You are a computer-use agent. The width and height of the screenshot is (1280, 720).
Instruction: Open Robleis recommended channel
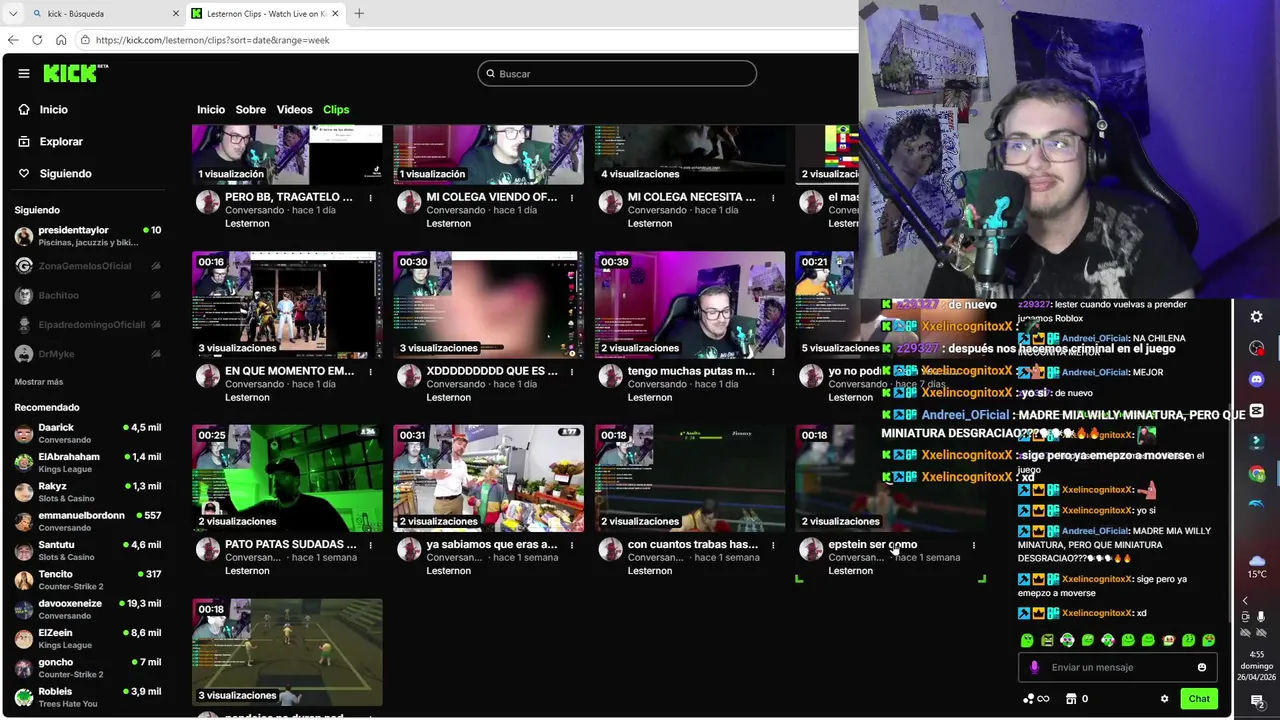pyautogui.click(x=87, y=697)
